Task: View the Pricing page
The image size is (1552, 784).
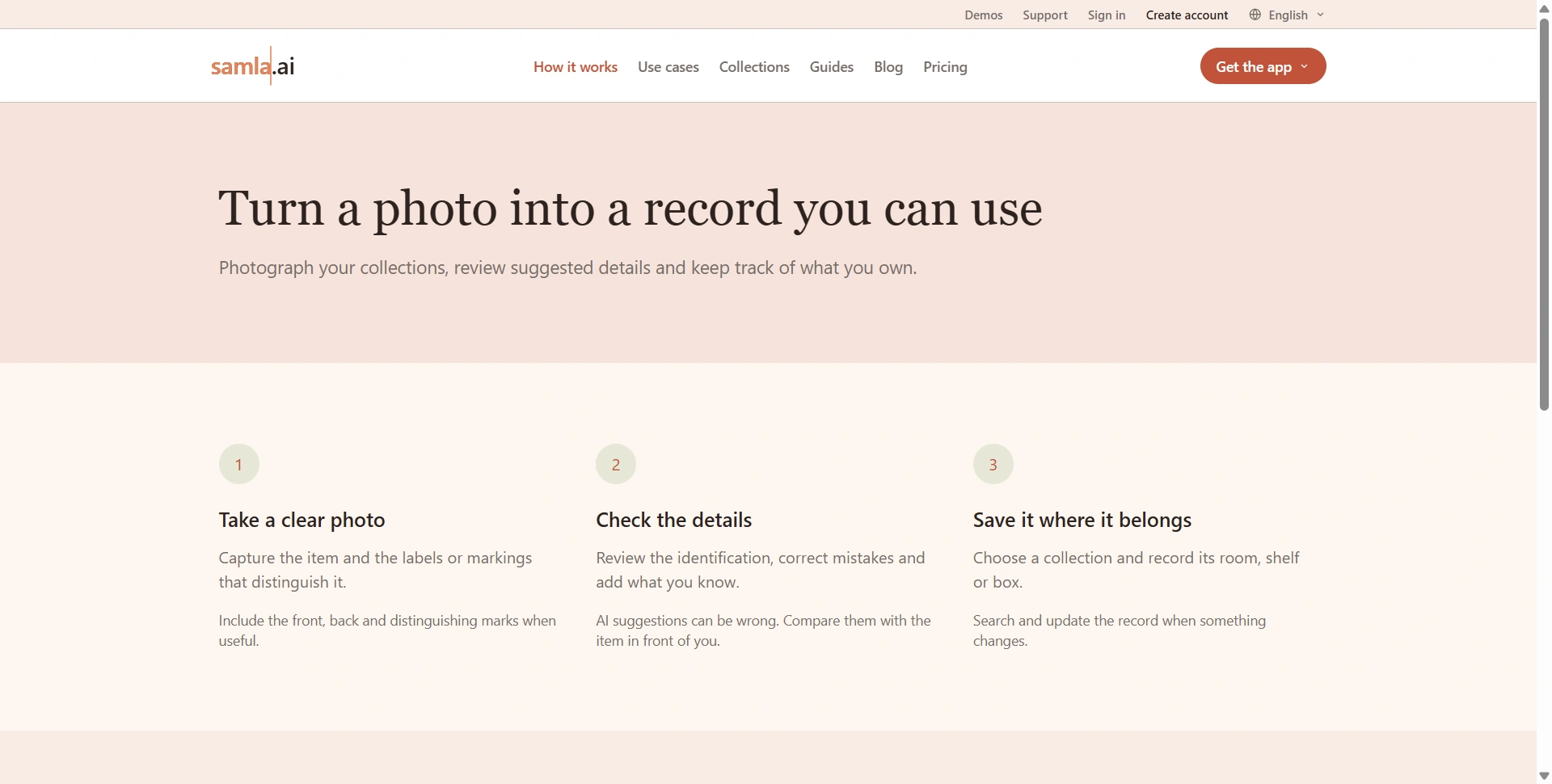Action: coord(945,67)
